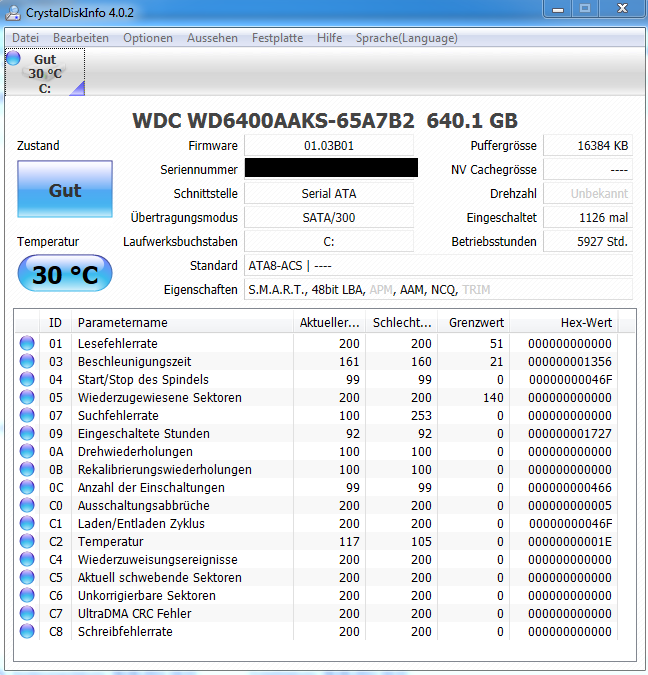Click the status orb for Laden/Entladen Zyklus
The image size is (648, 675).
pyautogui.click(x=27, y=523)
